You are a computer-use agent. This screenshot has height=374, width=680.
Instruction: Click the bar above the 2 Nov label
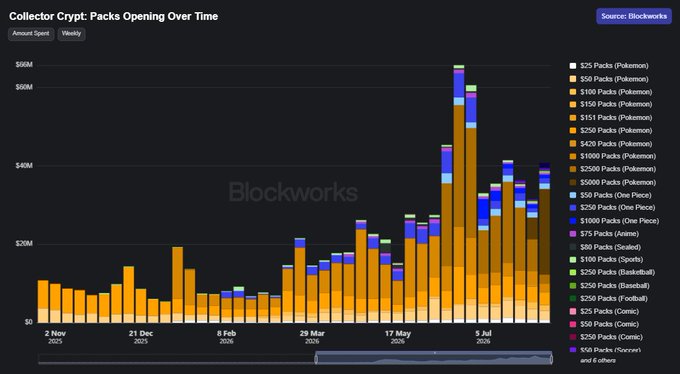click(x=55, y=303)
